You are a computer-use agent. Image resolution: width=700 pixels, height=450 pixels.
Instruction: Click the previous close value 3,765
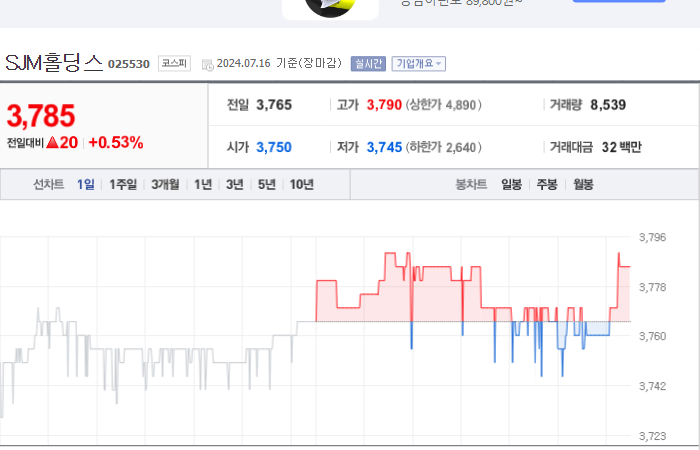(274, 105)
